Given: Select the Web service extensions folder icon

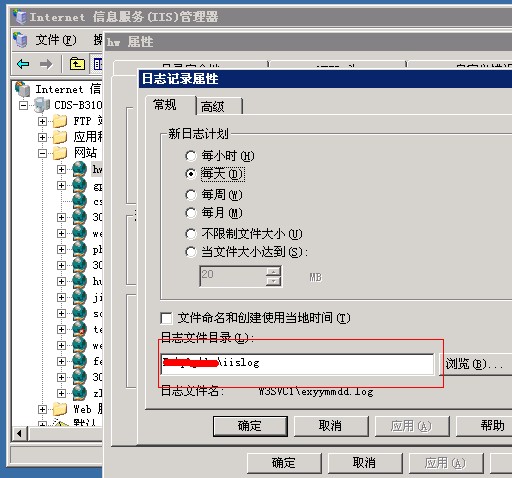Looking at the screenshot, I should point(60,409).
